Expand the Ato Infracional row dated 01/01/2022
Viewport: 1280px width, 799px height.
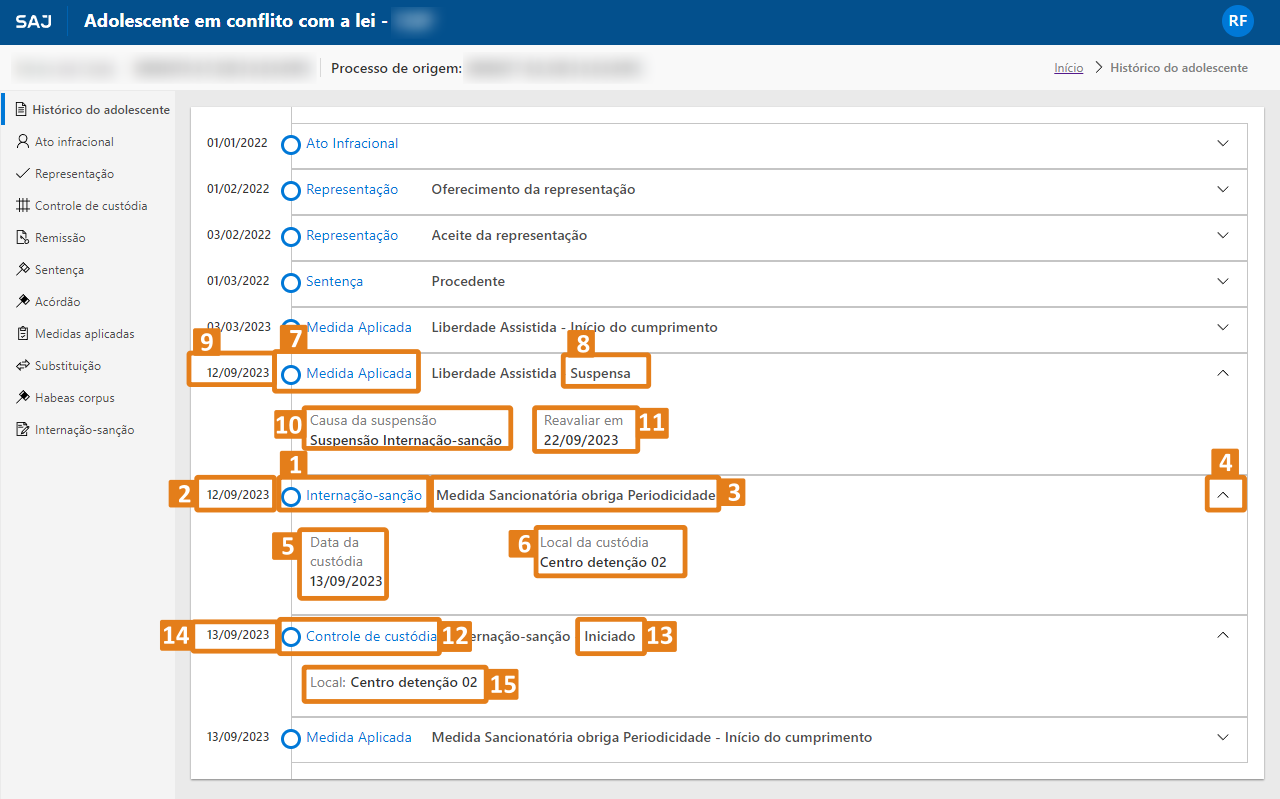[x=1222, y=143]
